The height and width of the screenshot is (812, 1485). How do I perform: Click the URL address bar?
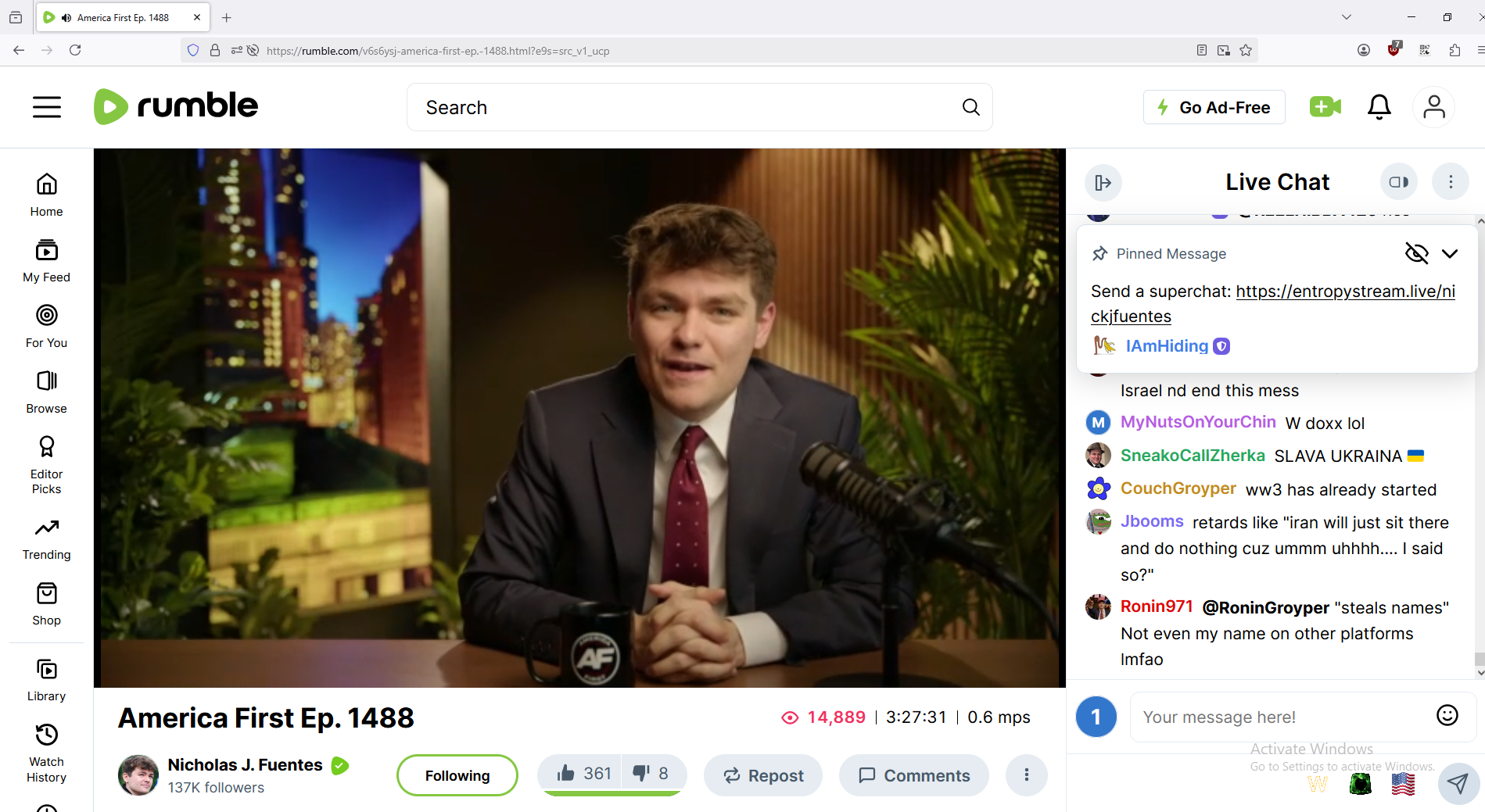point(719,51)
